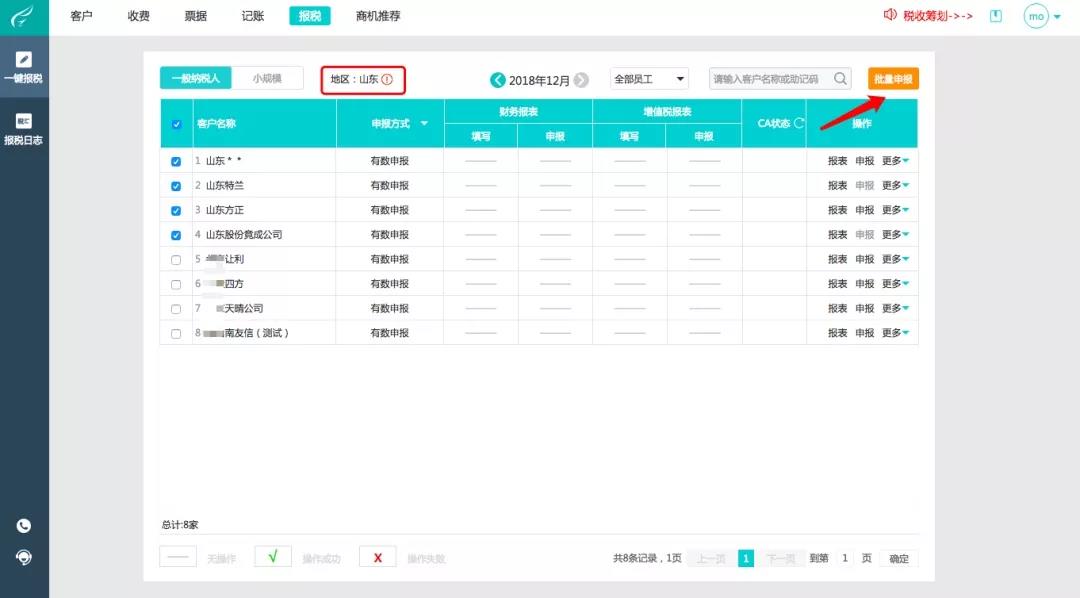The height and width of the screenshot is (598, 1080).
Task: Click the info icon beside 地区:山东
Action: coord(387,79)
